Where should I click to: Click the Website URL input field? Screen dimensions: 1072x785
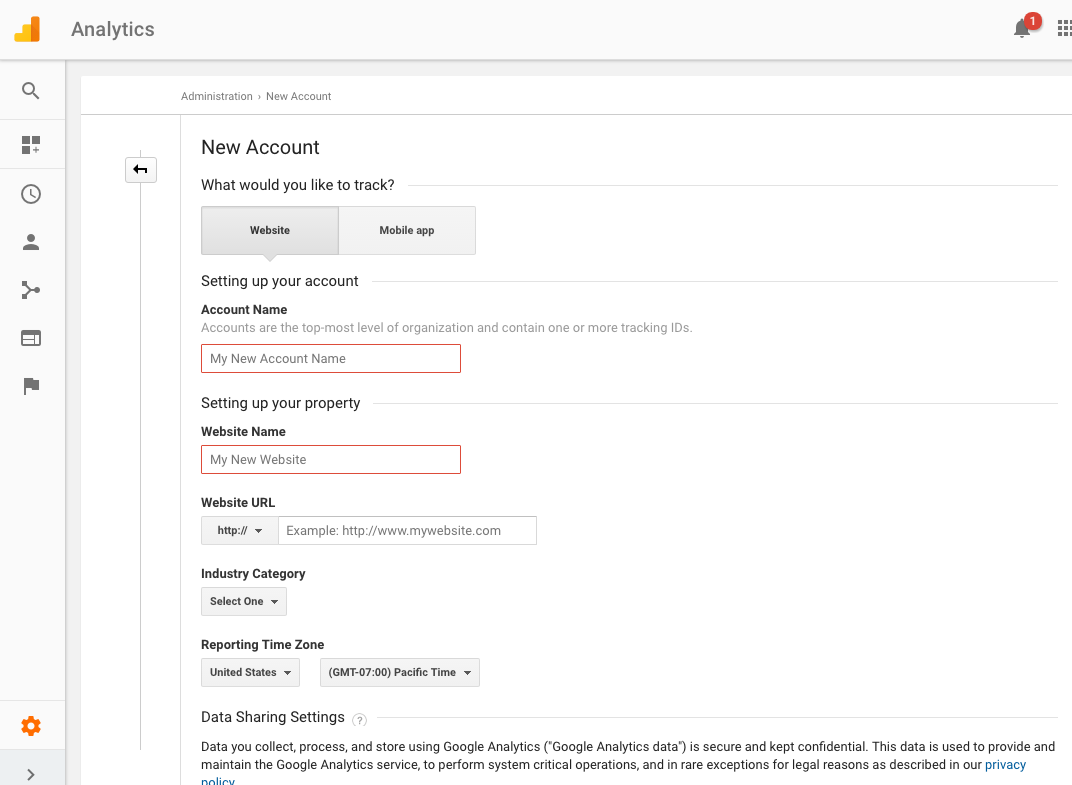(407, 531)
